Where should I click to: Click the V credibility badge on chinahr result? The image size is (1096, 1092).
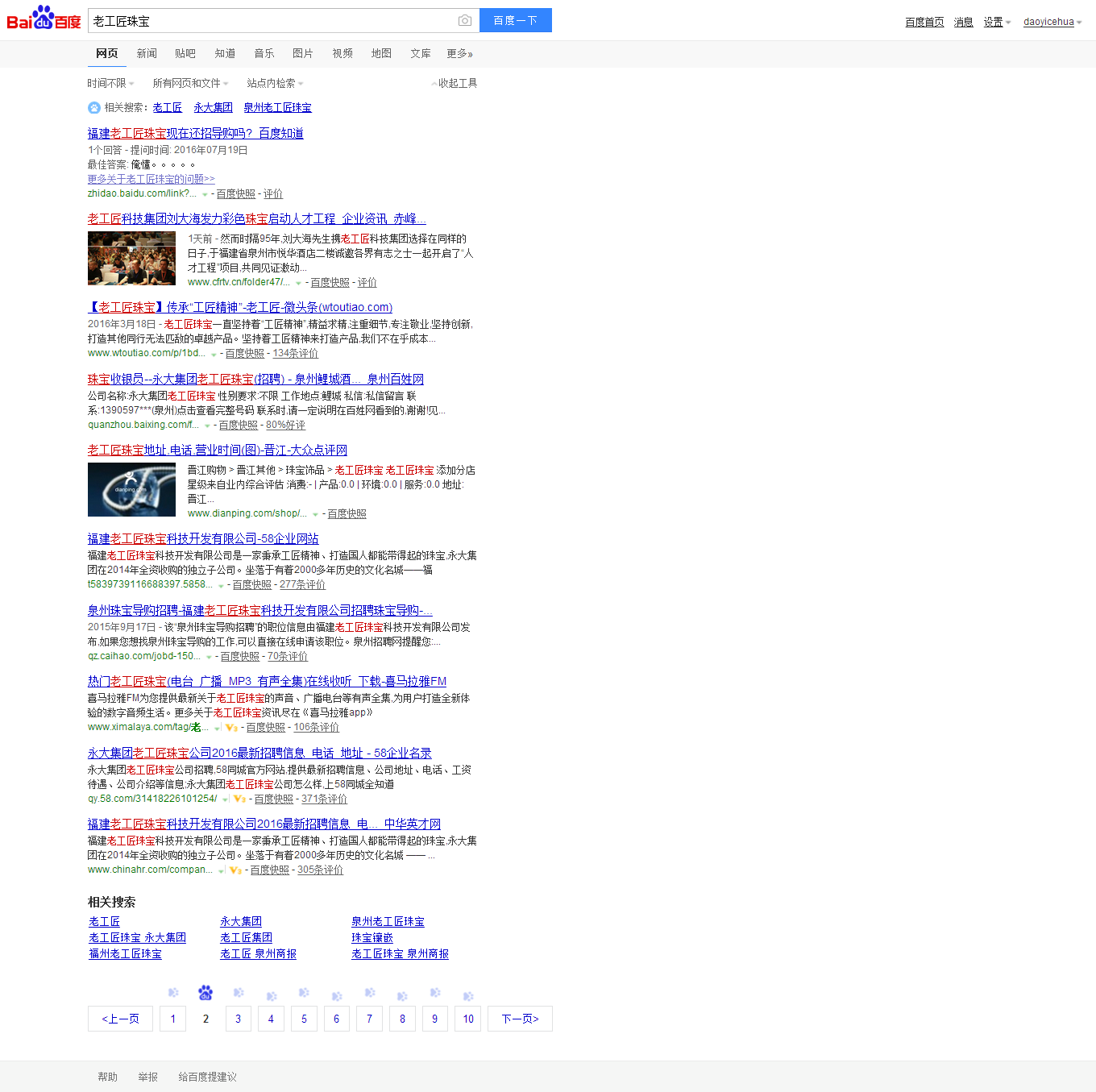coord(235,870)
